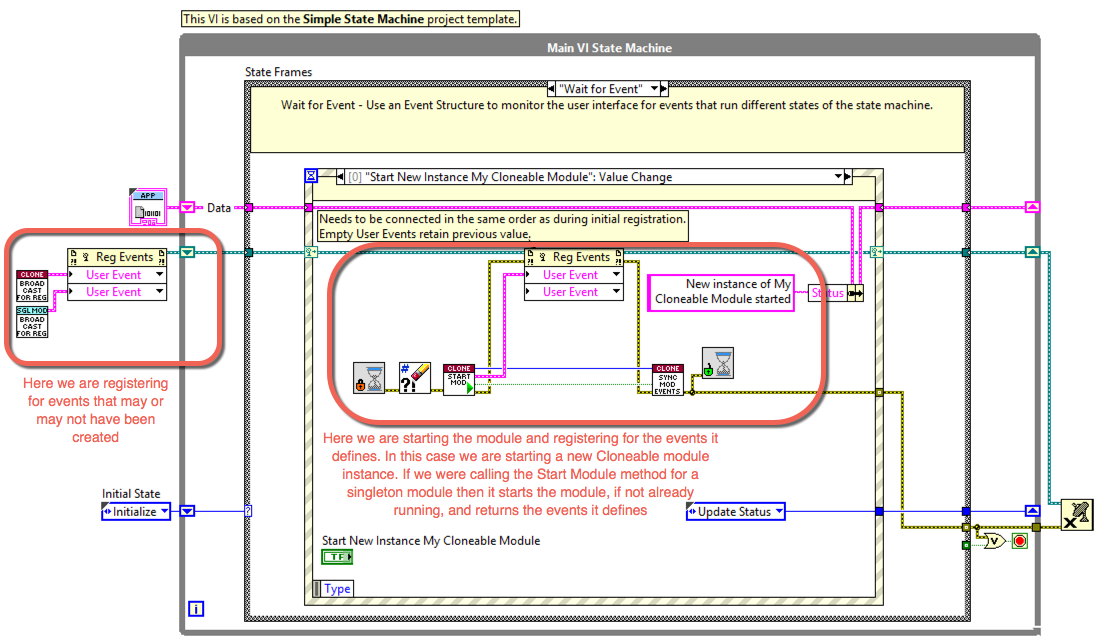Select the Clone Broadcast For Reg VI
The width and height of the screenshot is (1106, 643).
click(32, 287)
